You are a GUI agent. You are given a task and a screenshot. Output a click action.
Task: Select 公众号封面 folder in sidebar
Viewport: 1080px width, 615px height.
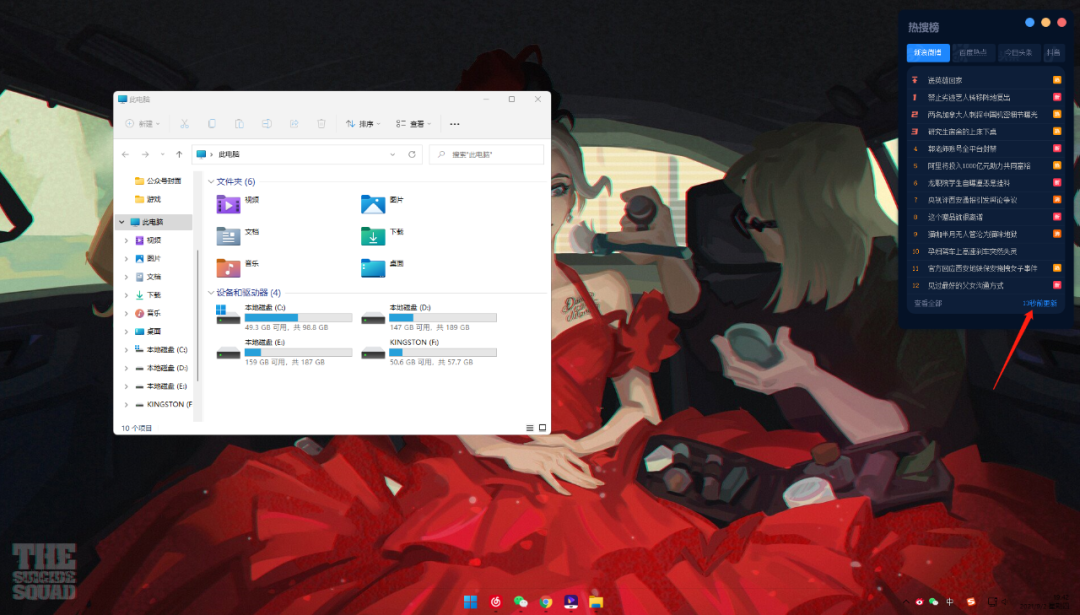click(x=158, y=181)
